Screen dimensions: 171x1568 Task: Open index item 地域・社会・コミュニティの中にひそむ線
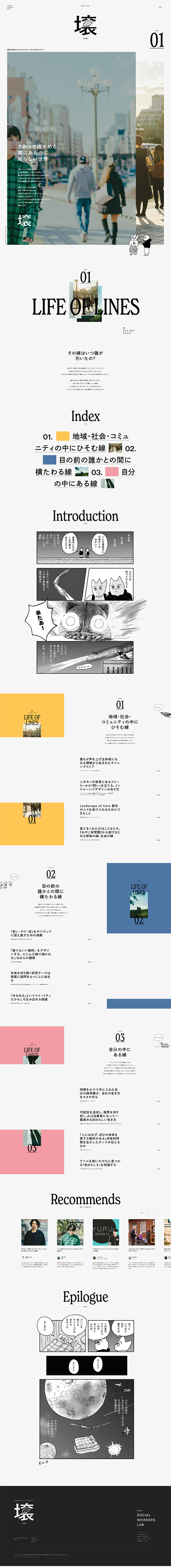click(x=82, y=442)
